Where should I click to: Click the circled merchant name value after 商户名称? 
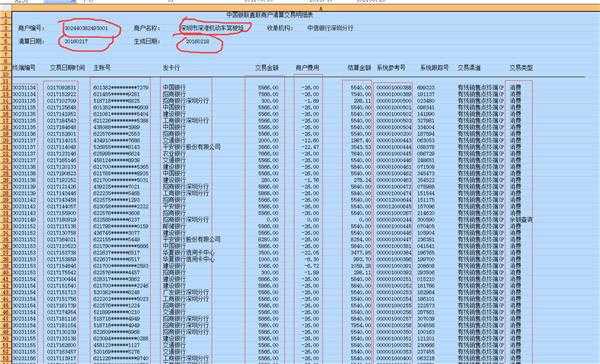click(212, 28)
